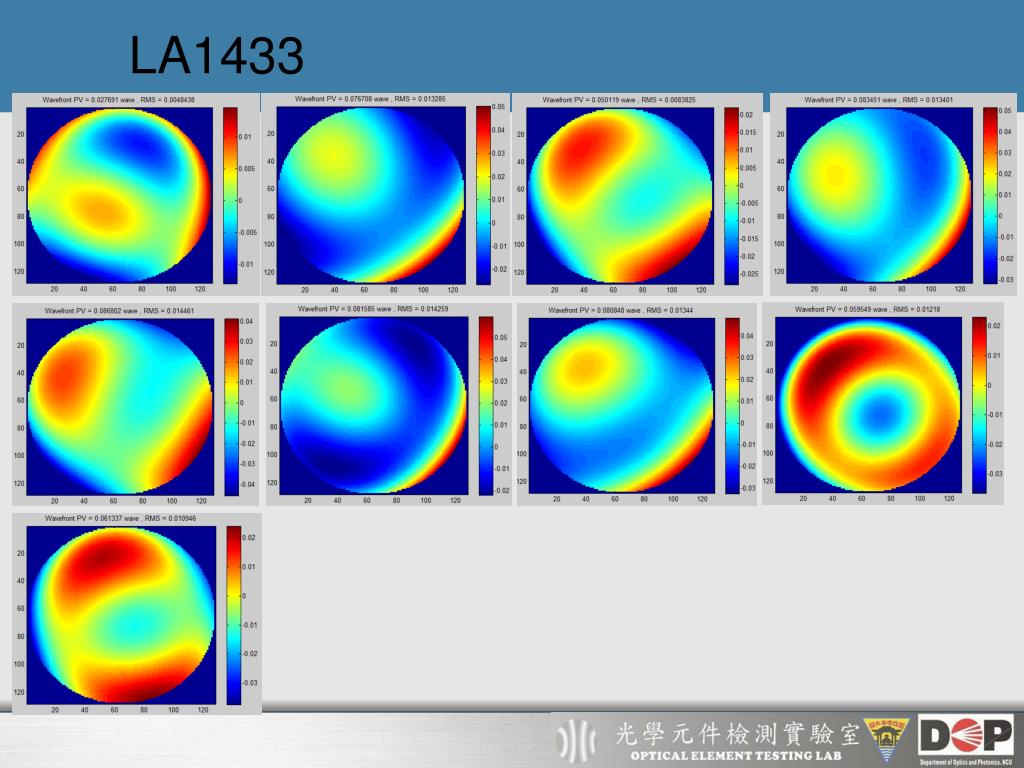Click the DOP department logo
The height and width of the screenshot is (768, 1024).
[966, 736]
